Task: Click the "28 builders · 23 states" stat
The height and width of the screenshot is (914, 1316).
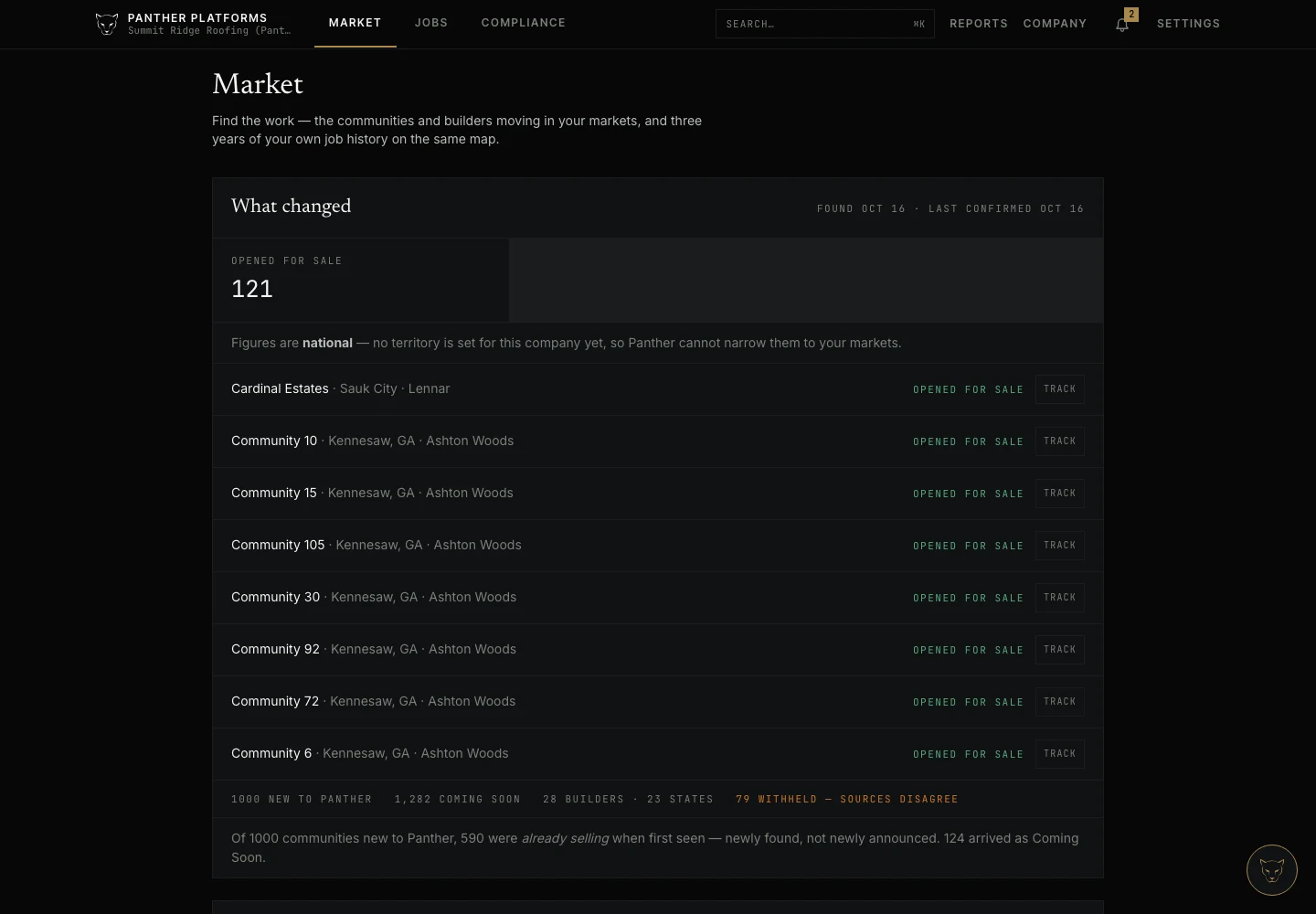Action: coord(629,799)
